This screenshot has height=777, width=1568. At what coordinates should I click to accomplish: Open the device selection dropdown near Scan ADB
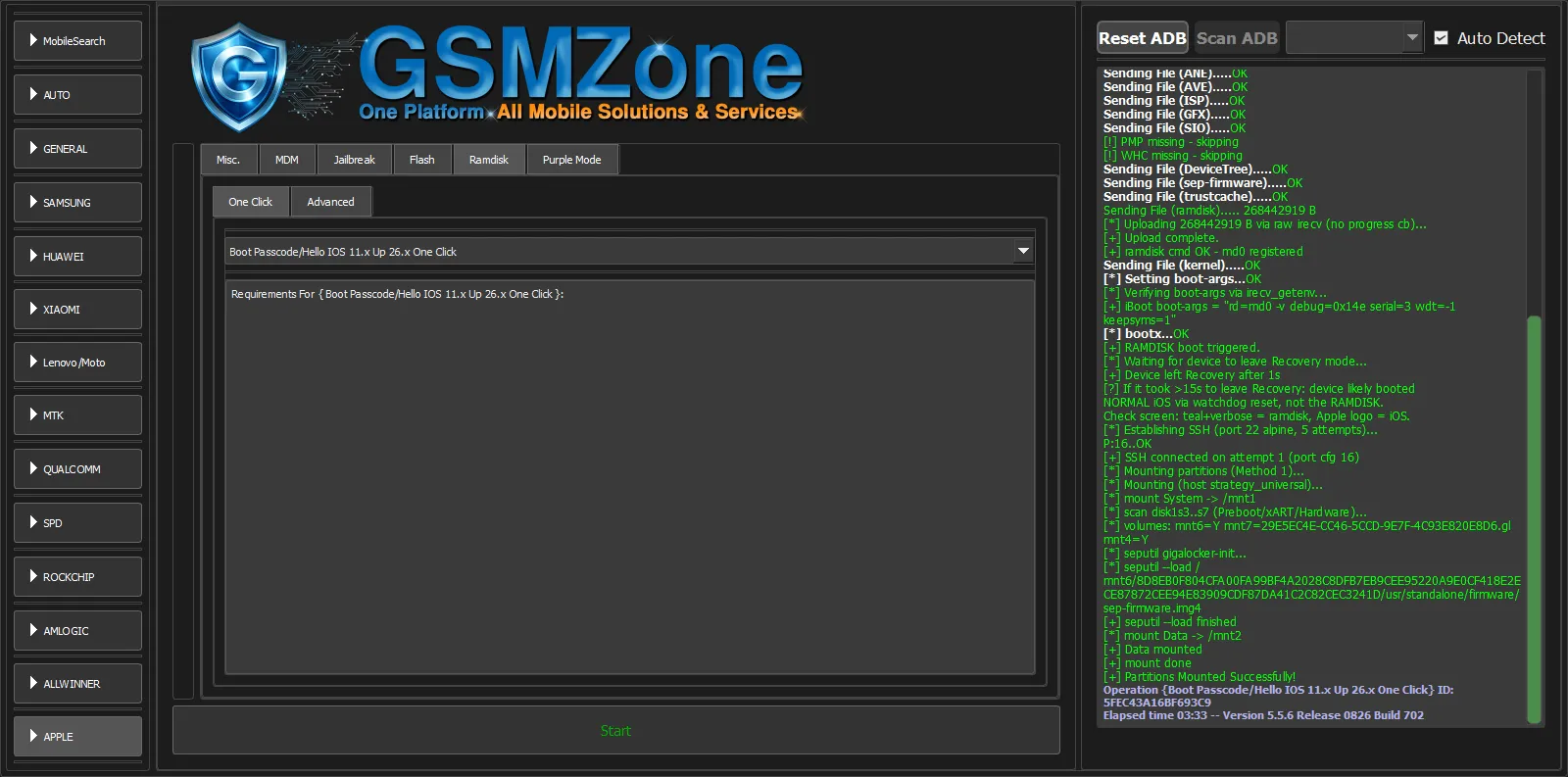(1354, 38)
